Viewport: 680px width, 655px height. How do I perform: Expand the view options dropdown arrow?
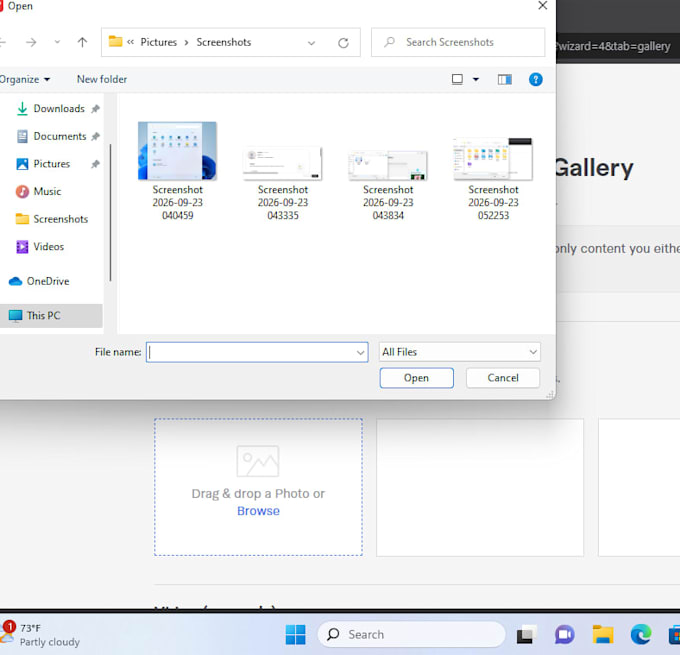click(476, 79)
